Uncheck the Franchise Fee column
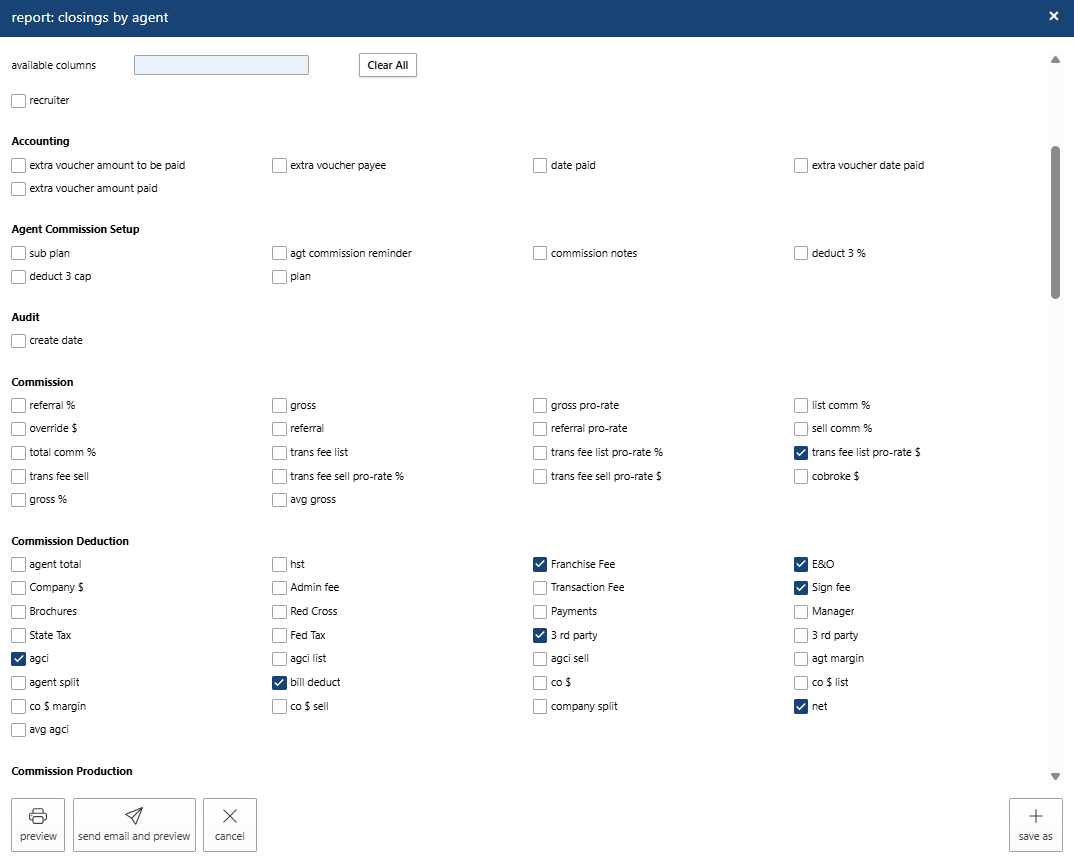Image resolution: width=1074 pixels, height=861 pixels. [x=541, y=565]
